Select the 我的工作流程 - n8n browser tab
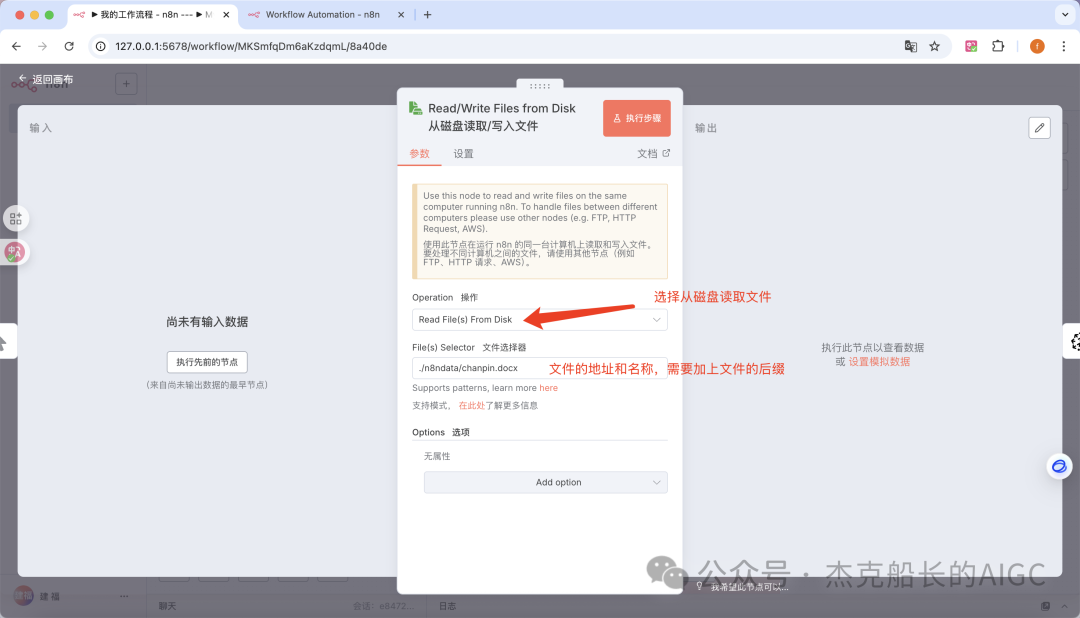The width and height of the screenshot is (1080, 618). click(153, 14)
